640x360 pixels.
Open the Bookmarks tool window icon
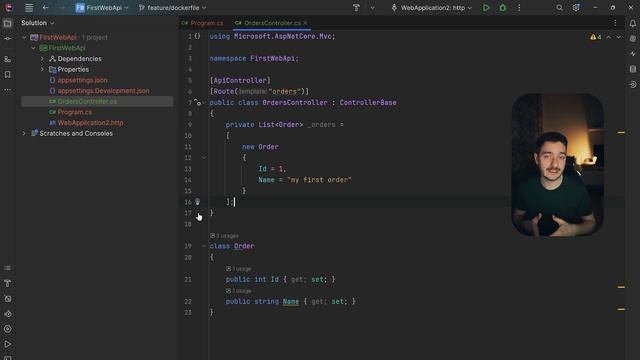pyautogui.click(x=7, y=75)
